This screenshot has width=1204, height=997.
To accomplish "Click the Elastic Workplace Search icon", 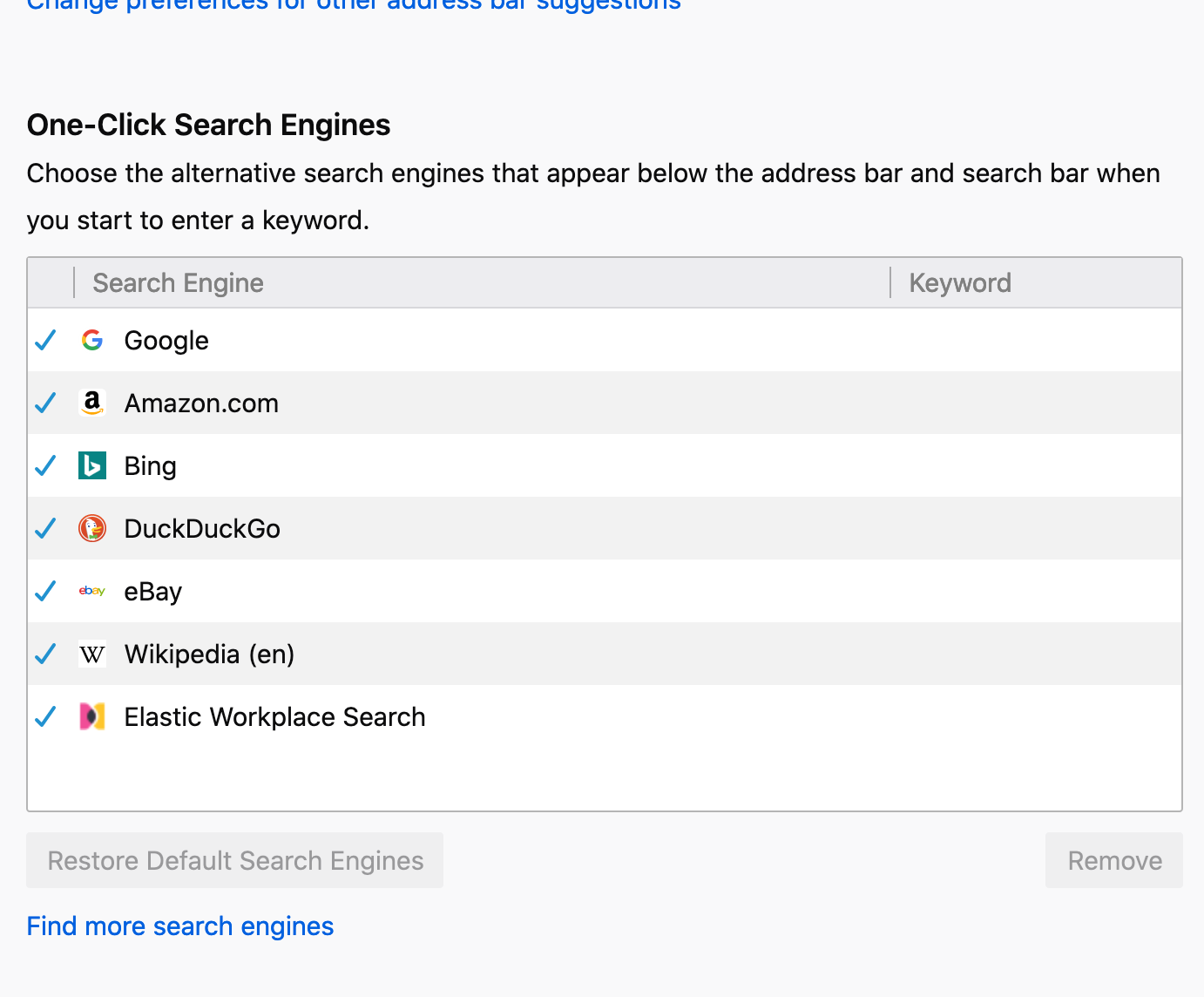I will [x=92, y=716].
